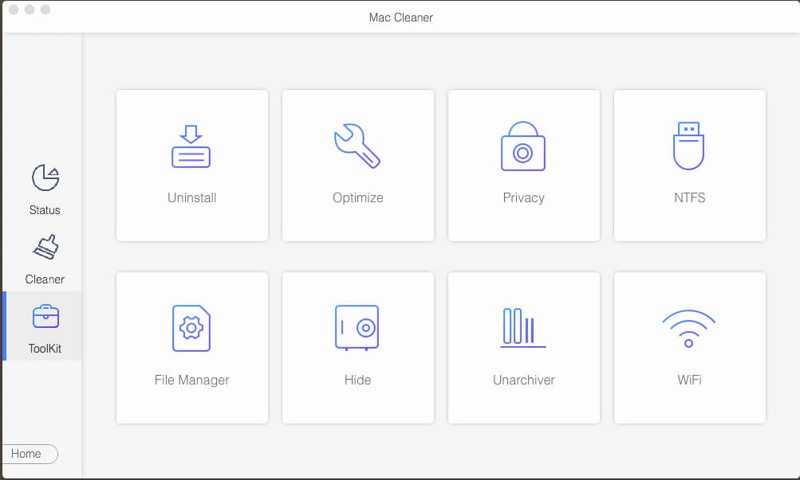Minimize the Mac Cleaner window

pyautogui.click(x=30, y=10)
